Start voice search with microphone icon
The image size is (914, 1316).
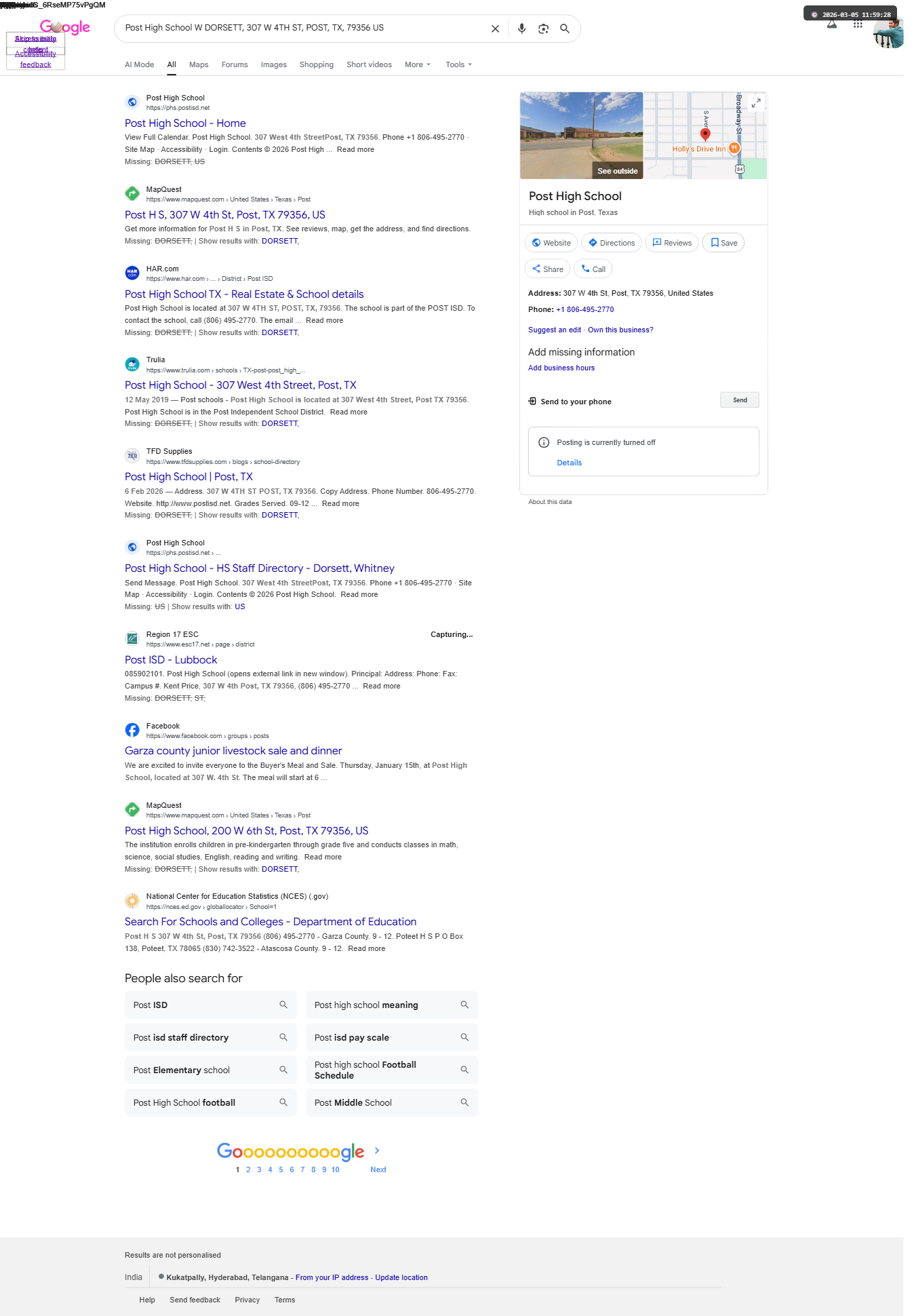[x=521, y=28]
